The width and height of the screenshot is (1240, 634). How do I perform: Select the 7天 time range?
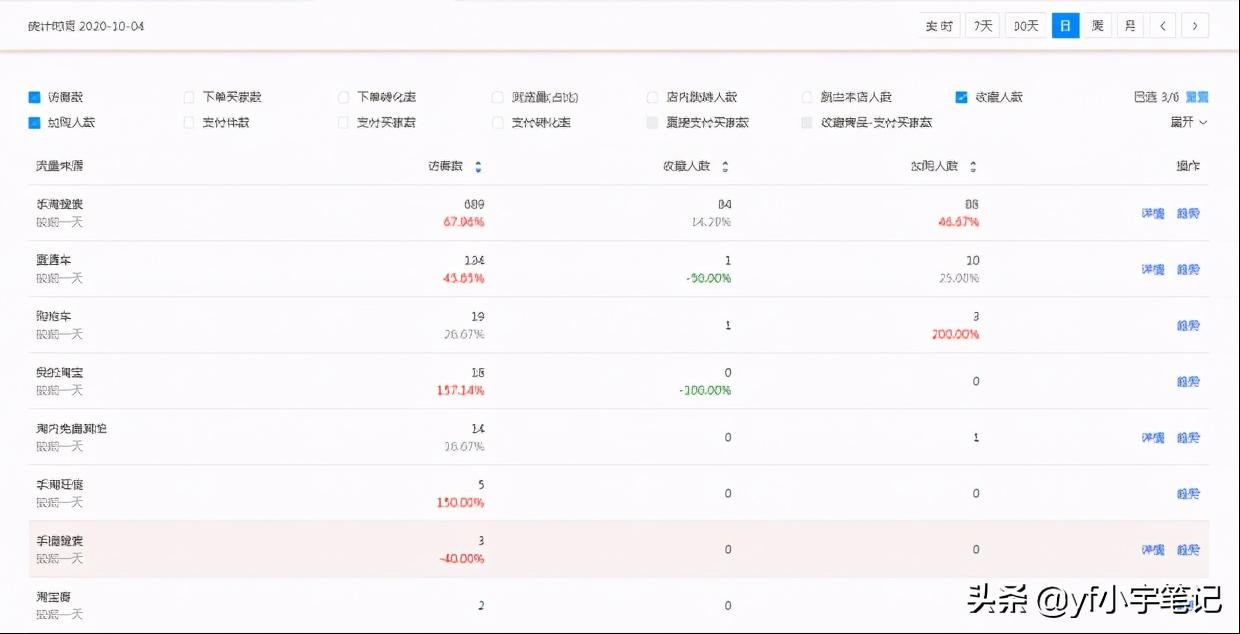click(981, 25)
